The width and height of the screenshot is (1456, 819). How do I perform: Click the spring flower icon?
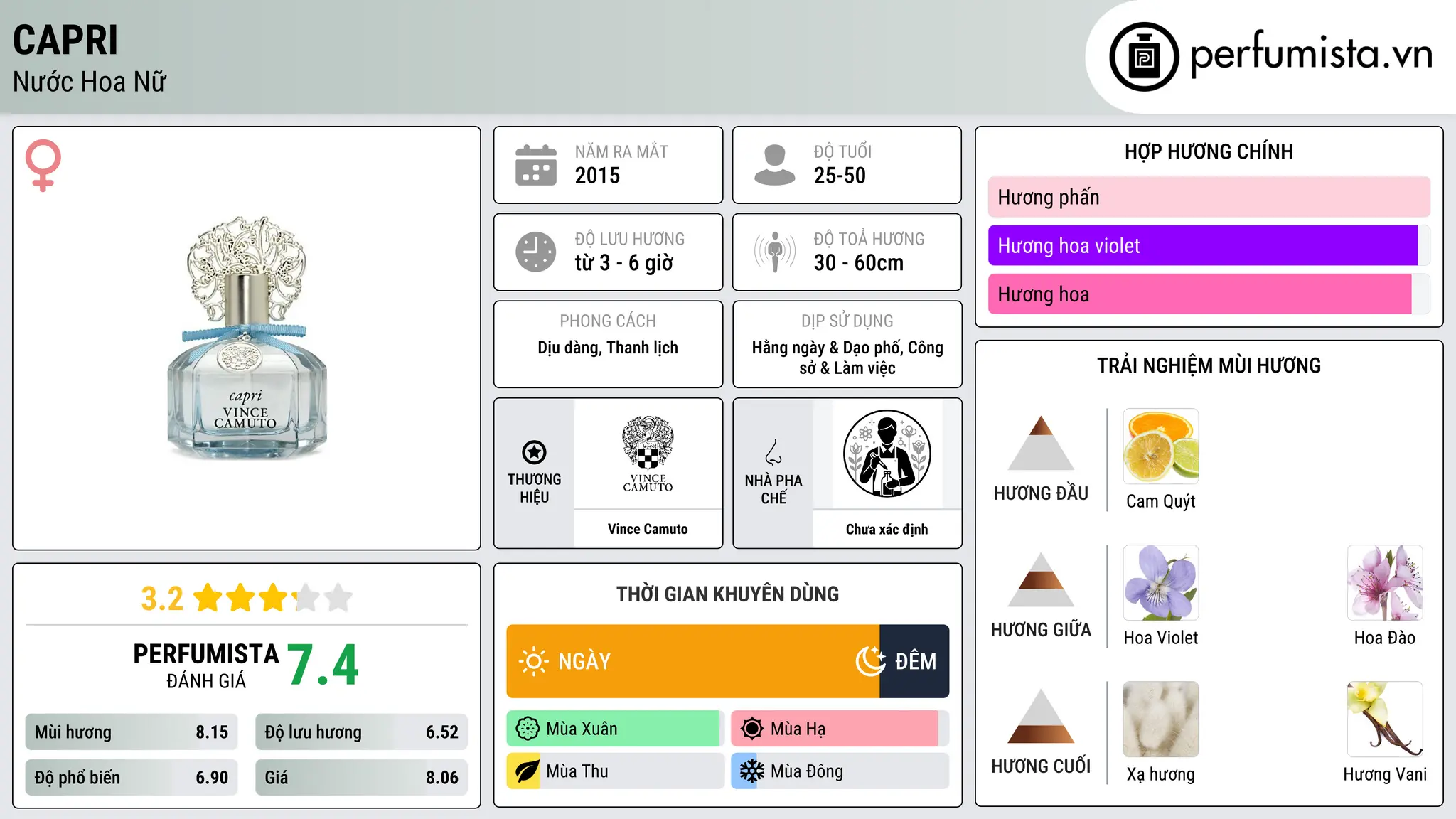[528, 729]
